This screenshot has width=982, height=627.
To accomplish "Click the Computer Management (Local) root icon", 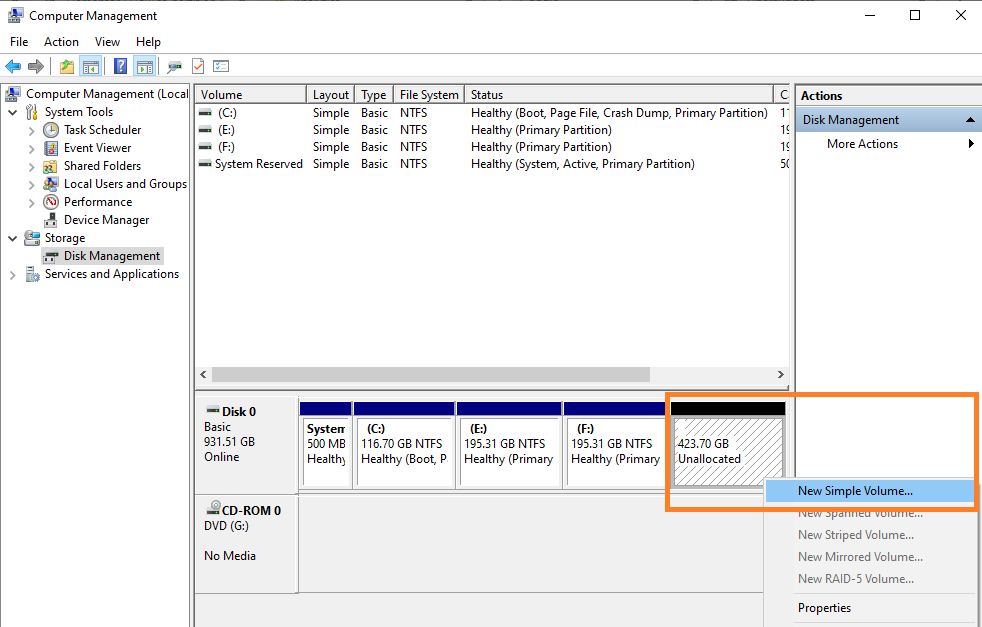I will tap(13, 94).
